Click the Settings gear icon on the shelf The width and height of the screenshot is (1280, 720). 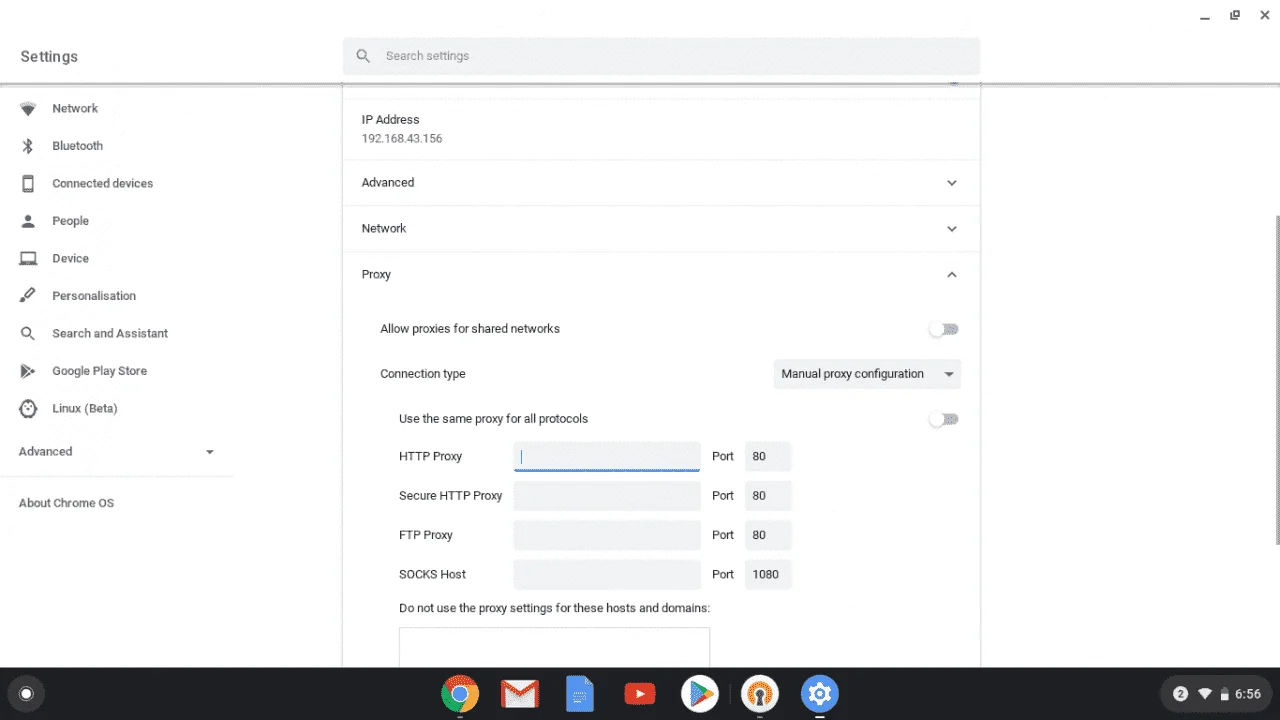coord(820,694)
